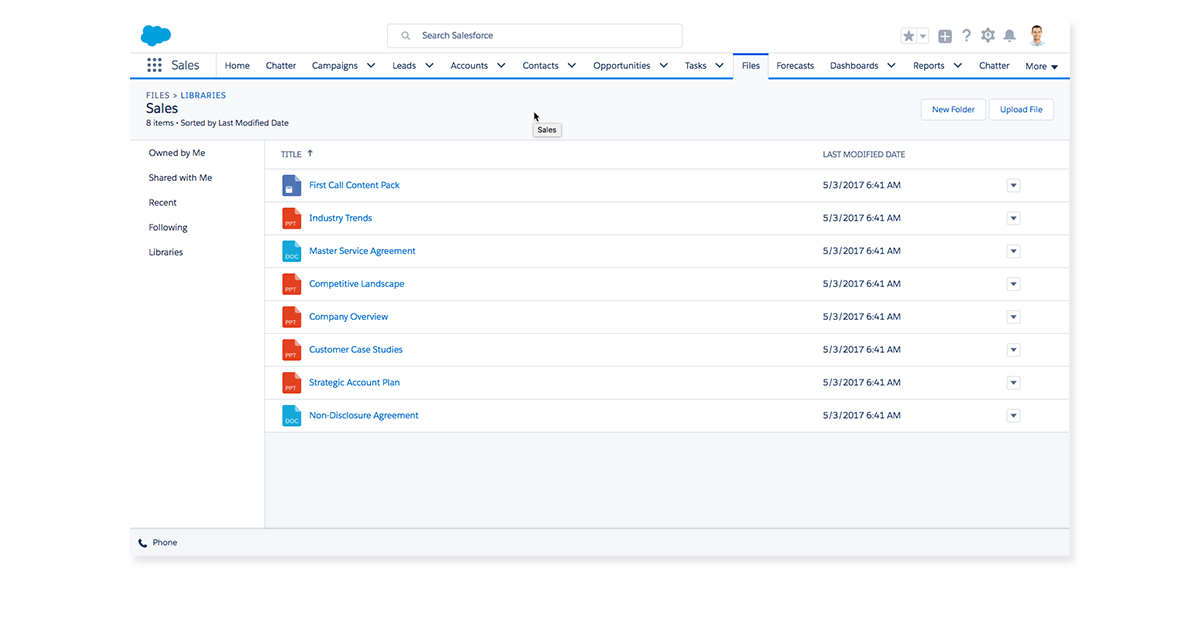Open the user profile avatar
Viewport: 1200px width, 640px height.
coord(1037,36)
